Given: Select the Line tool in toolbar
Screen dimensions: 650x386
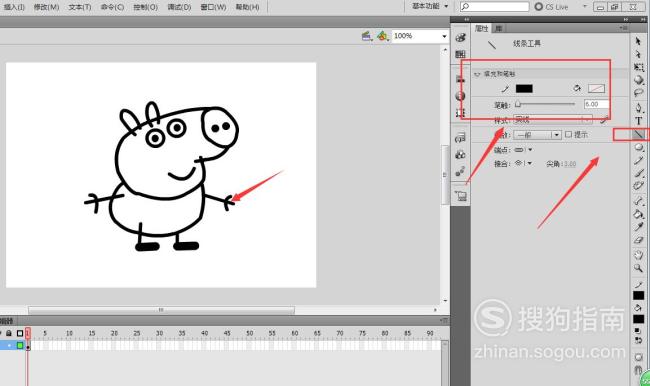Looking at the screenshot, I should 638,134.
